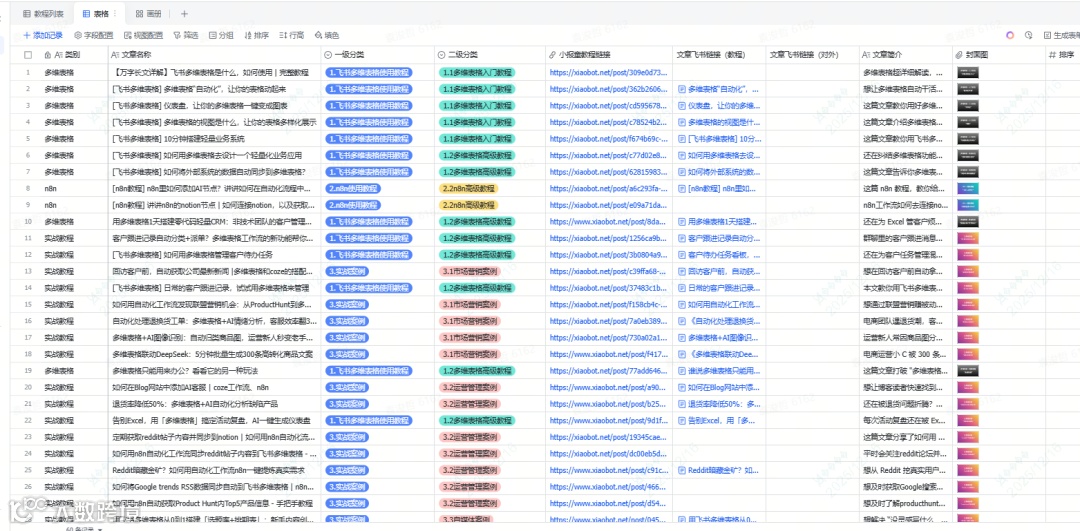Click row 26 title about Google trends RSS
Screen dimensions: 1080x531
pyautogui.click(x=214, y=486)
